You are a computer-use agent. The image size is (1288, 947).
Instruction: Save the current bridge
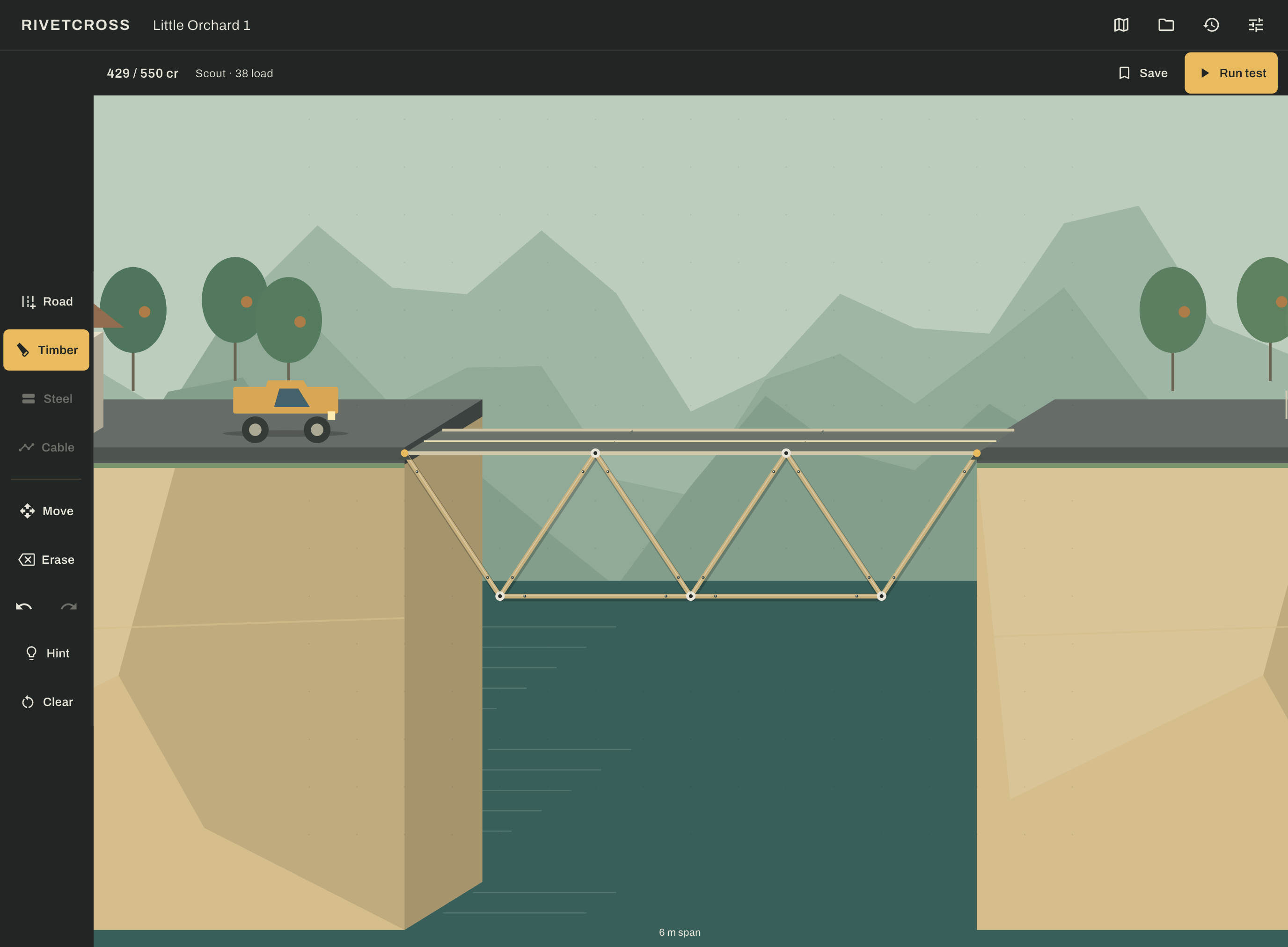tap(1143, 73)
